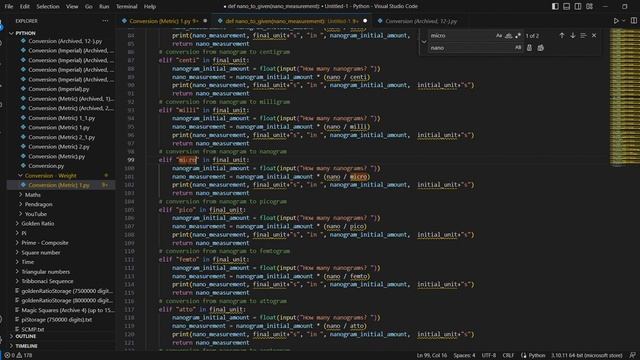Screen dimensions: 640x360
Task: Expand the Prime - Composite folder
Action: pos(44,242)
